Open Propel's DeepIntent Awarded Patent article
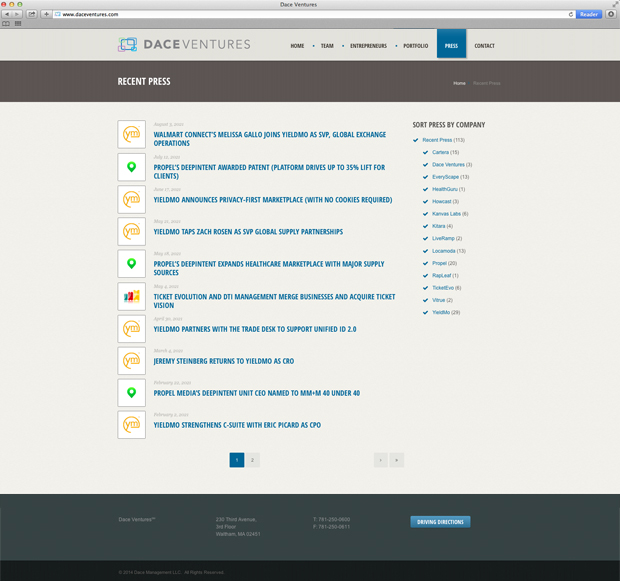The height and width of the screenshot is (581, 620). pyautogui.click(x=269, y=172)
